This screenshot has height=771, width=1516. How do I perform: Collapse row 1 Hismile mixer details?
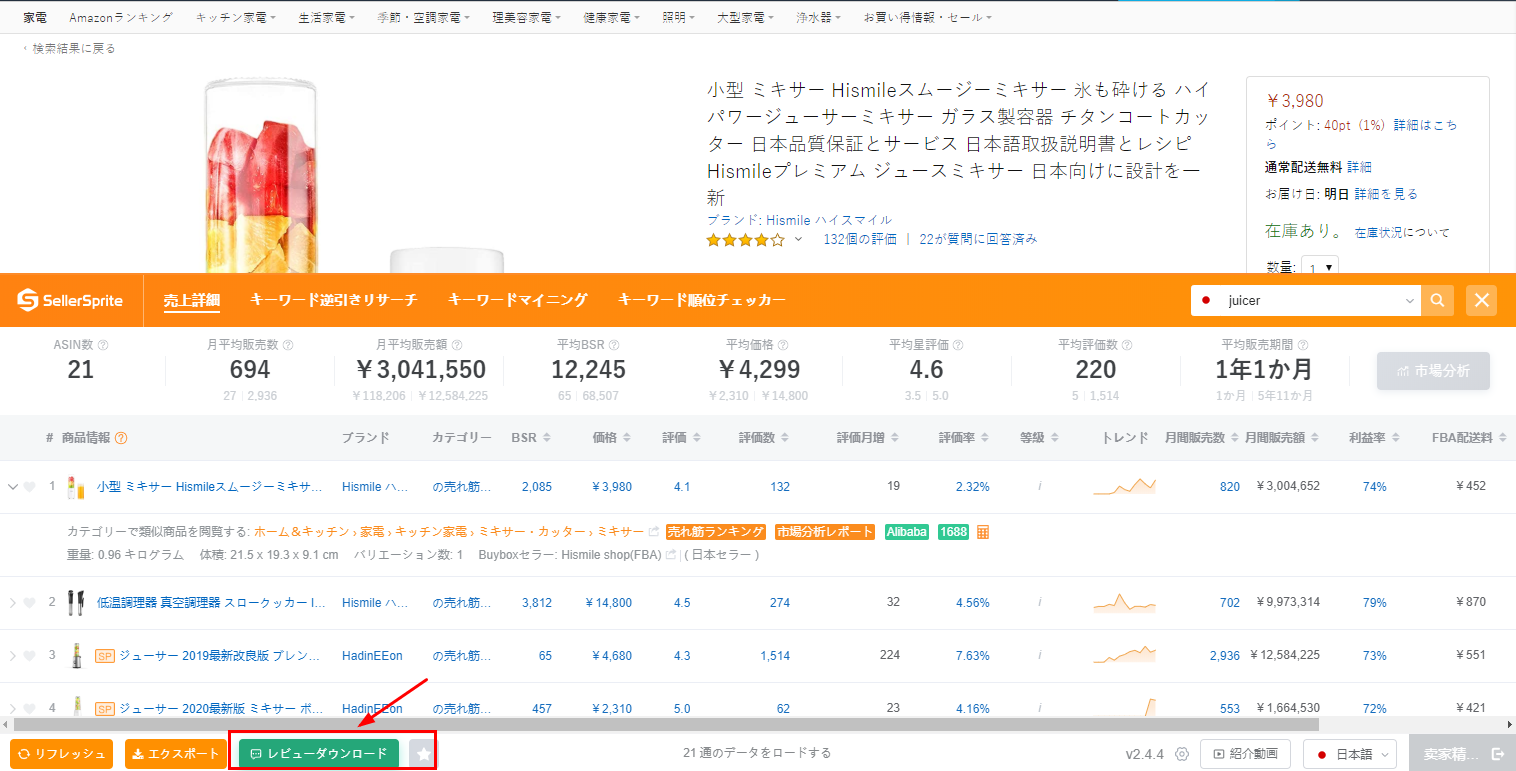coord(12,487)
